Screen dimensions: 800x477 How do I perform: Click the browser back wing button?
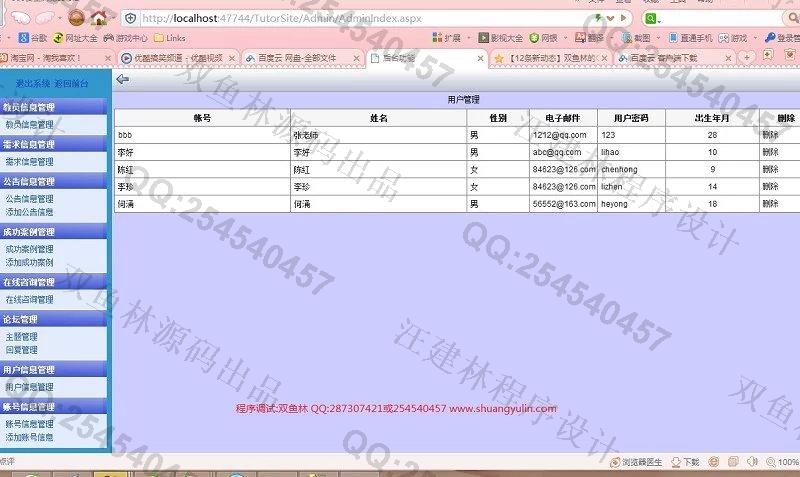[x=21, y=18]
